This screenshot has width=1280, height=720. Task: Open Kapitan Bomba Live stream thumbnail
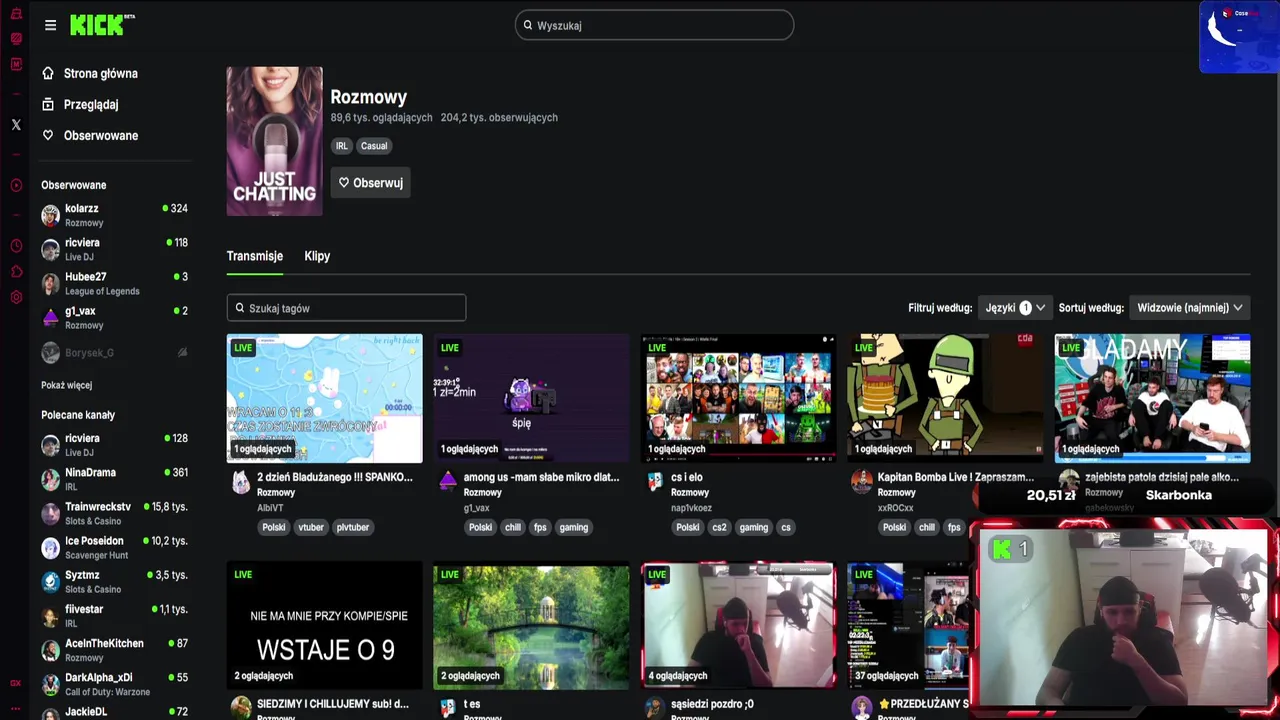(x=945, y=398)
